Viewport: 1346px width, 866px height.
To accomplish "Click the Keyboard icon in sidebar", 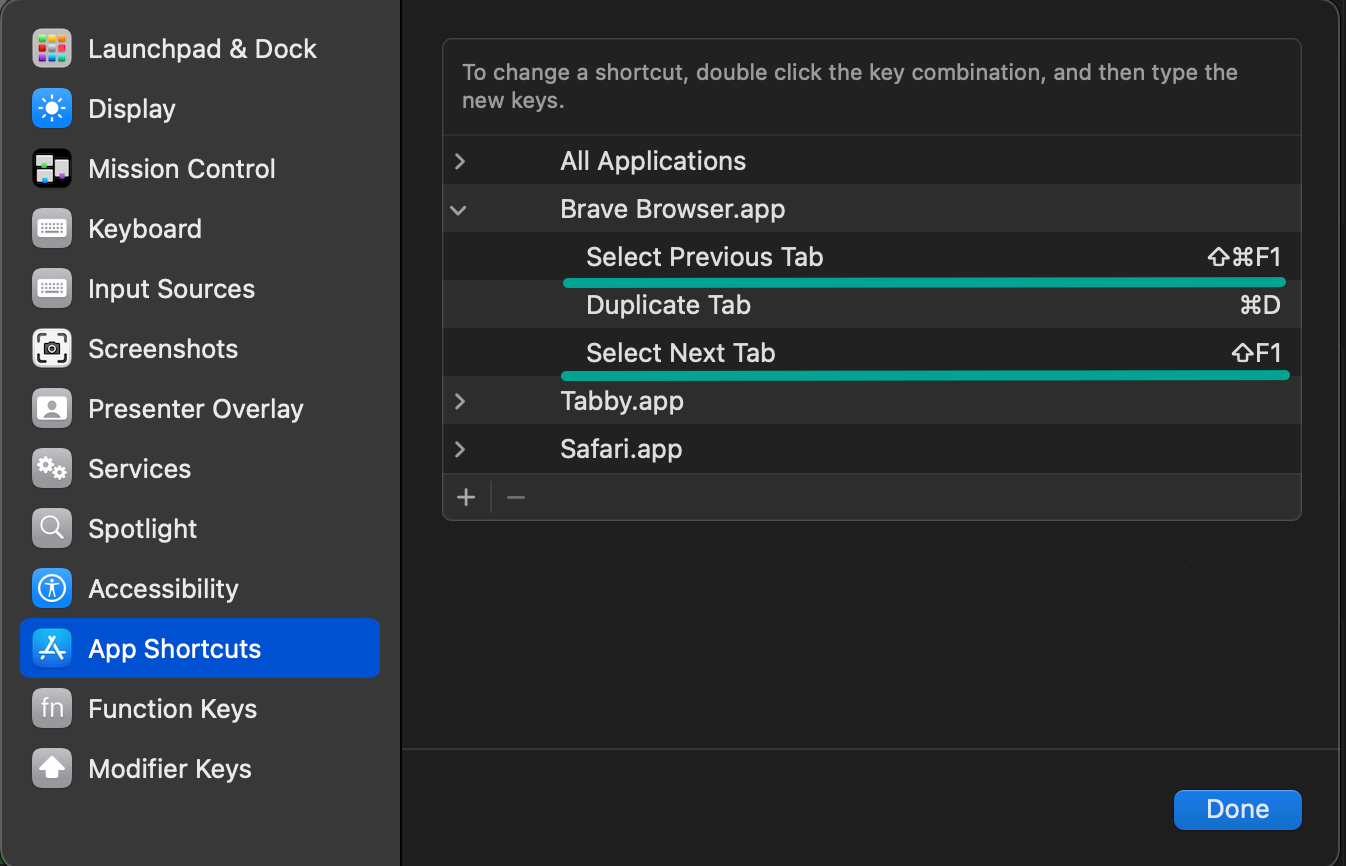I will (52, 228).
